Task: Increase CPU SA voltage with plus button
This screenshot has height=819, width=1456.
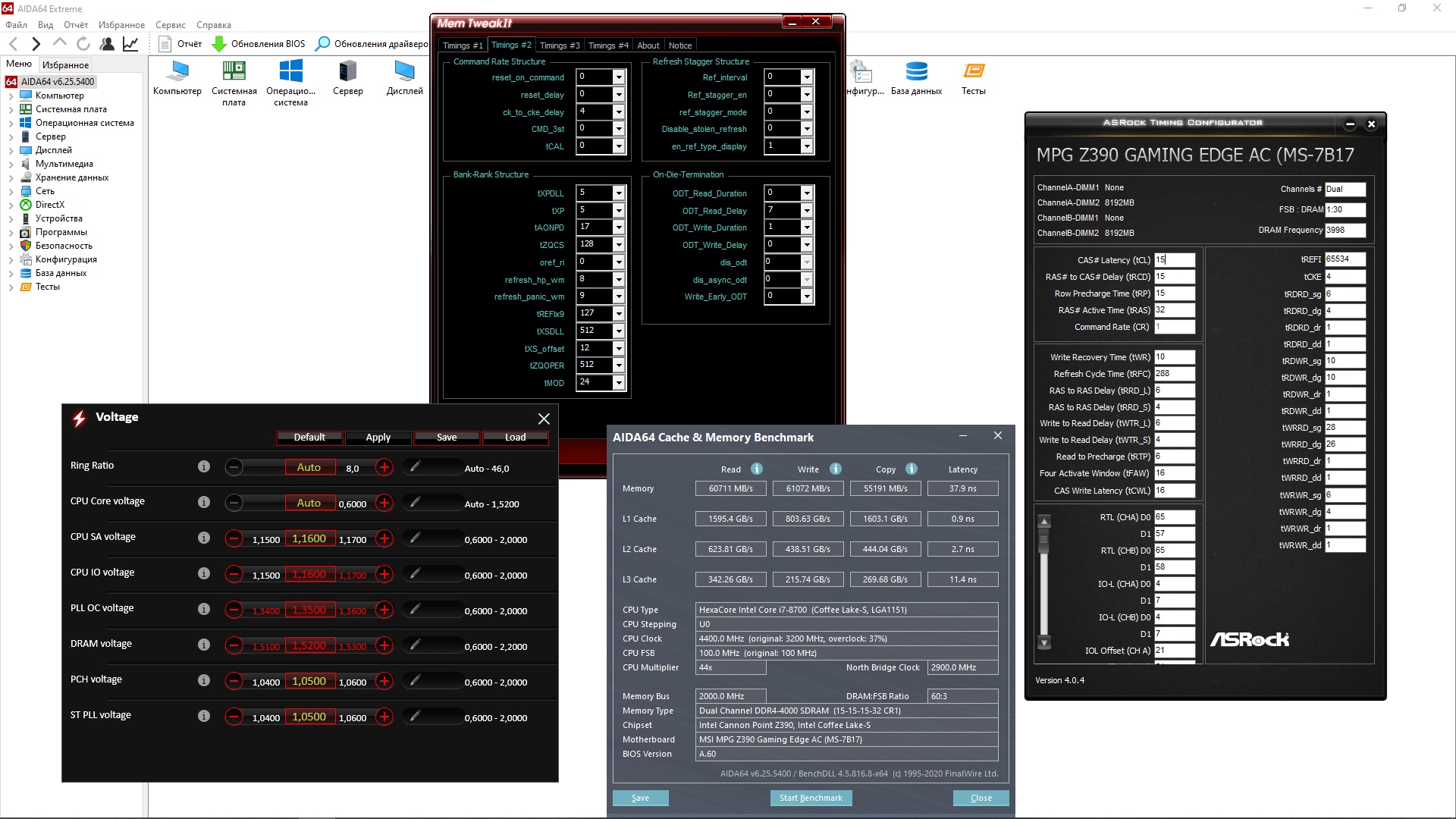Action: (384, 539)
